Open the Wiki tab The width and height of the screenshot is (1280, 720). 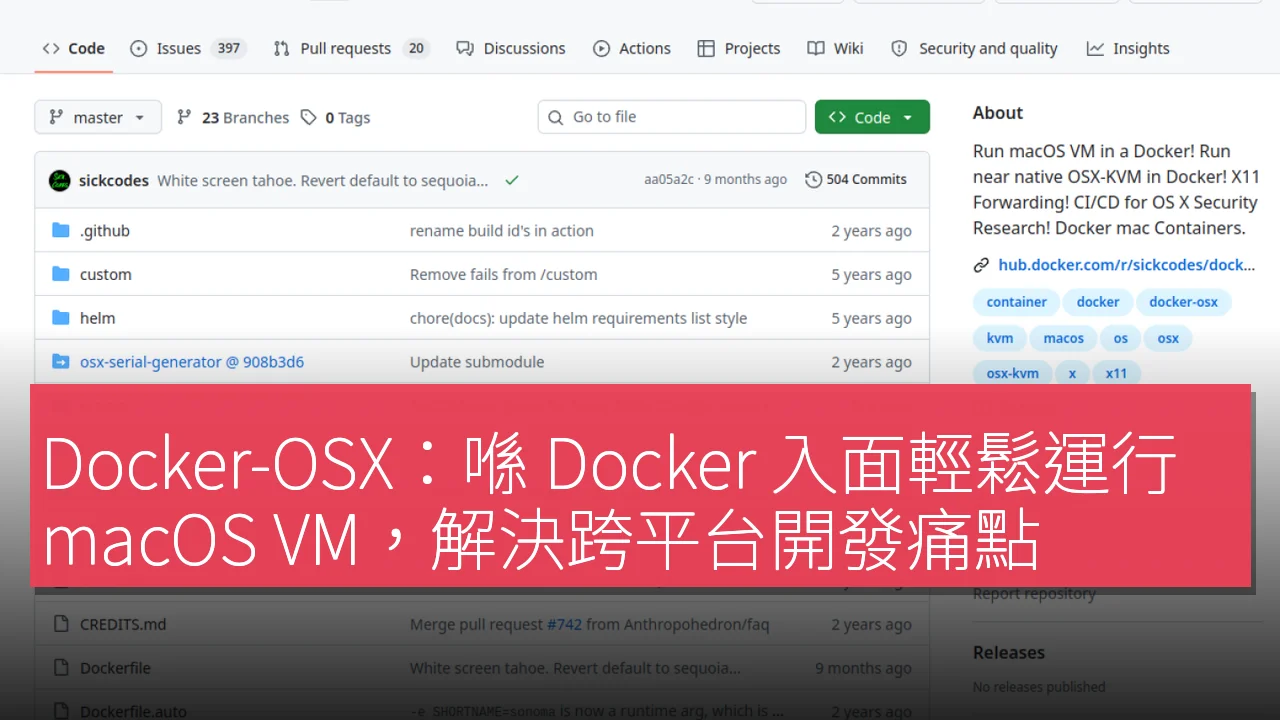pyautogui.click(x=836, y=48)
